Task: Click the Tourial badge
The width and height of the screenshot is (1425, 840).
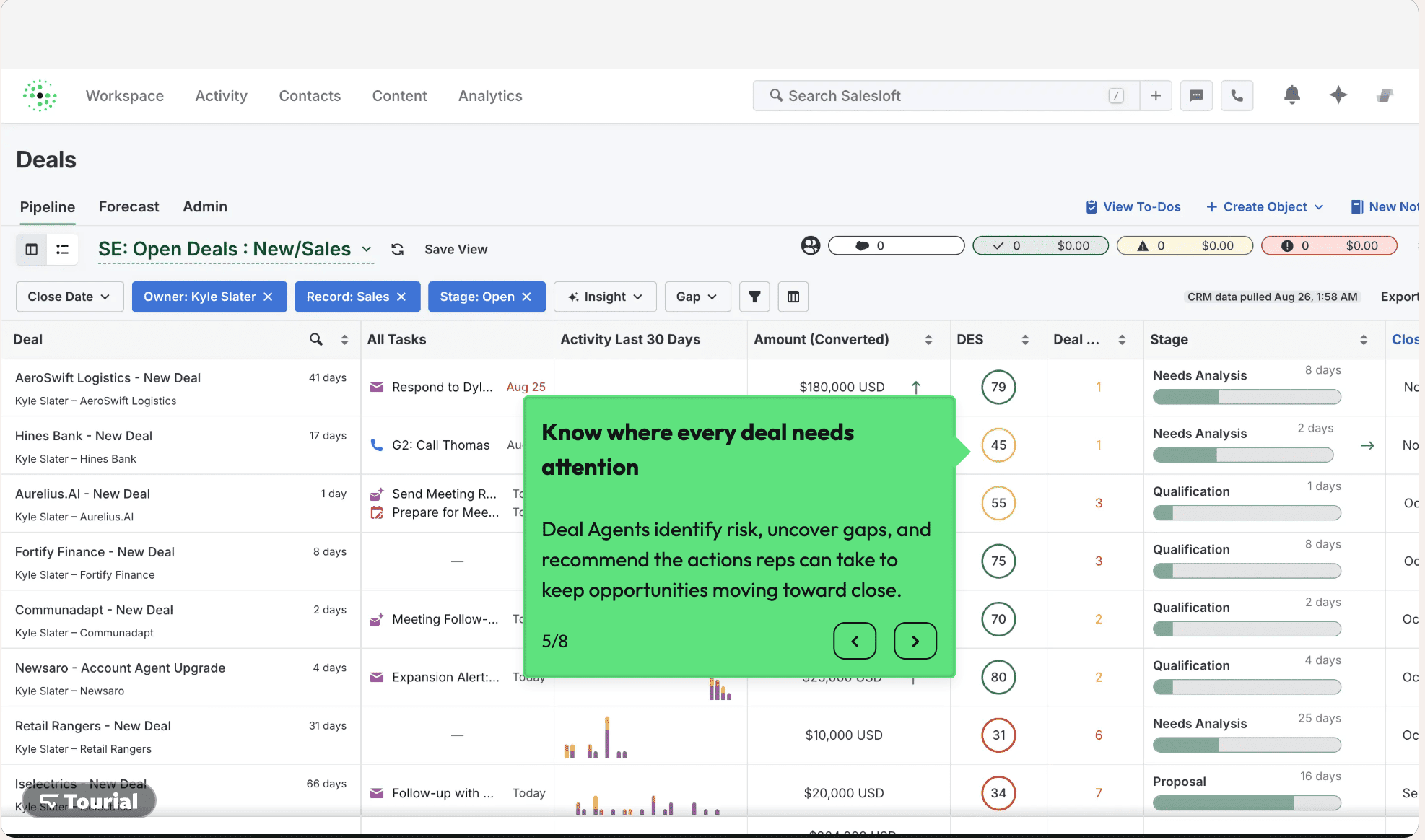Action: pos(89,801)
